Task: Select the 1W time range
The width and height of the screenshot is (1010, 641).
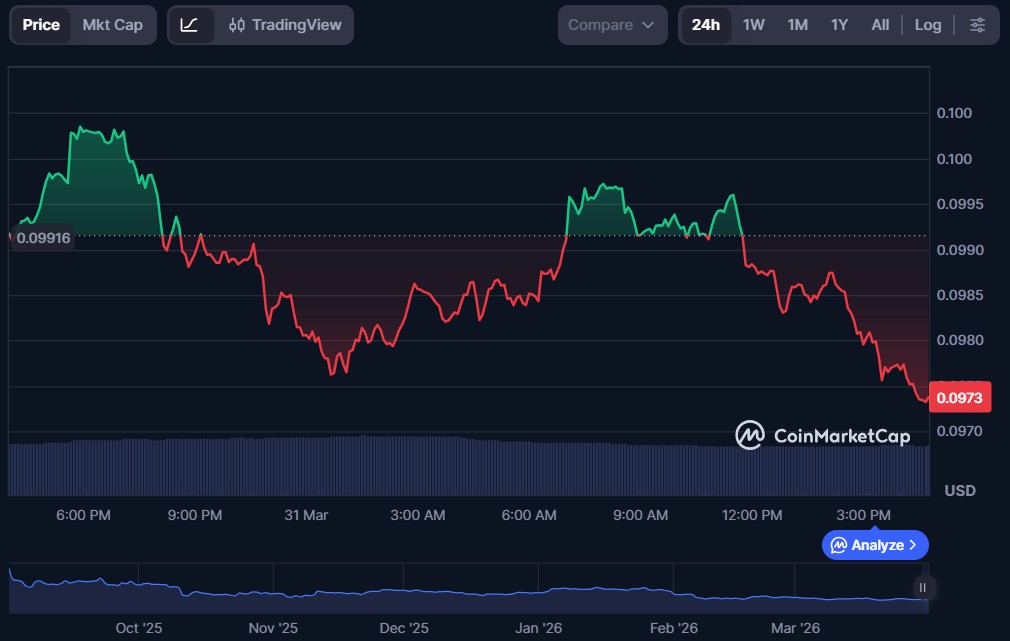Action: (754, 25)
